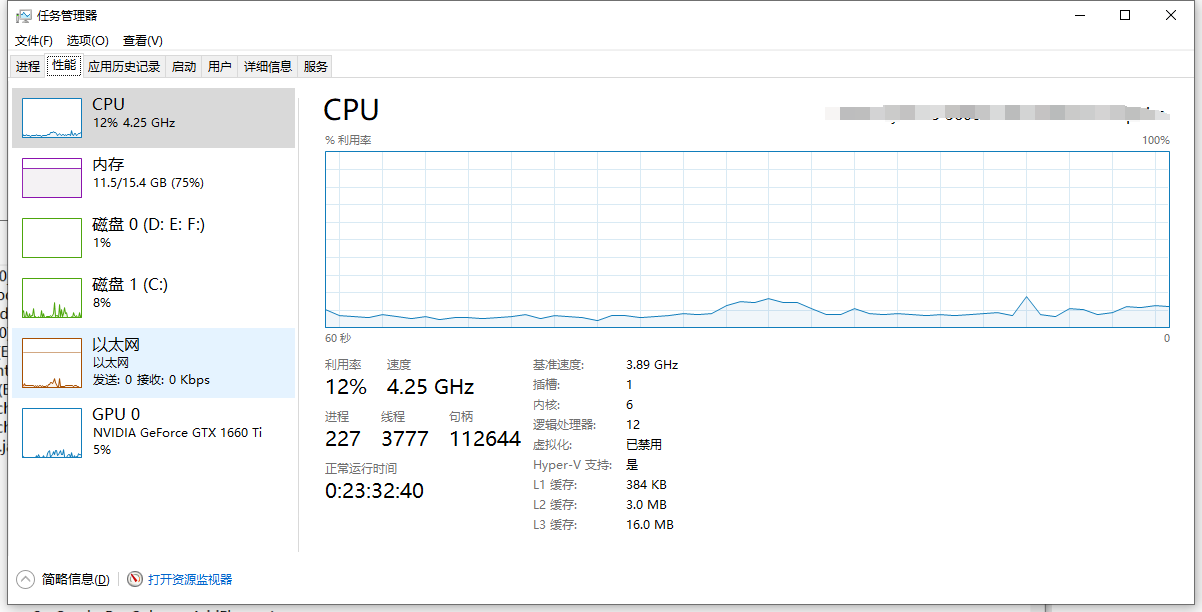The width and height of the screenshot is (1202, 612).
Task: Open the 选项(O) menu
Action: point(87,41)
